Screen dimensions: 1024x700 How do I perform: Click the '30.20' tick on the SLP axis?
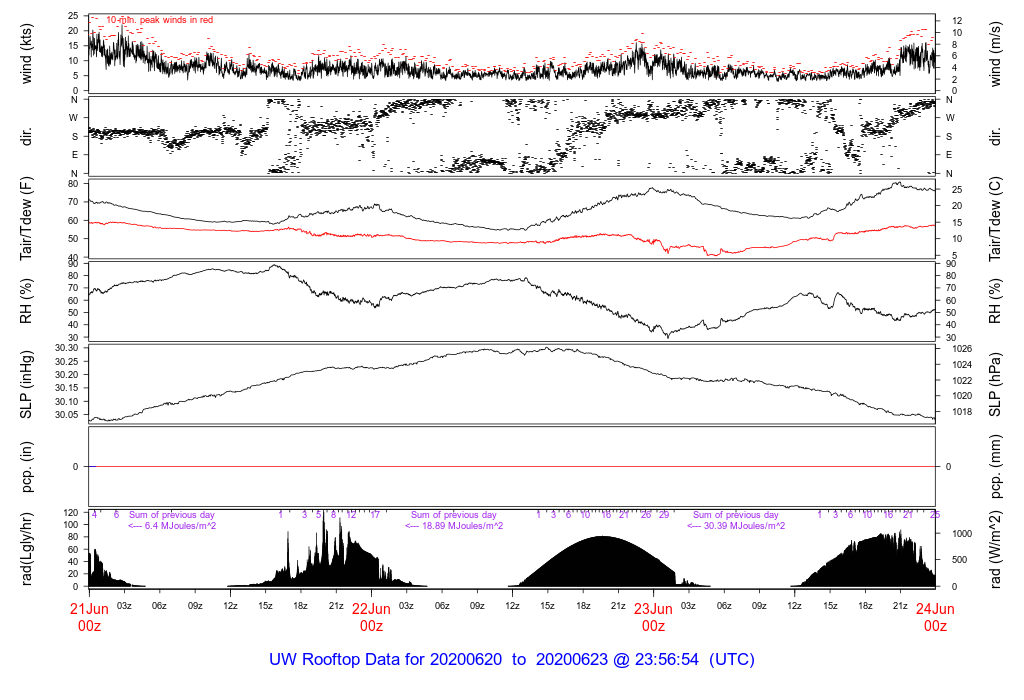pyautogui.click(x=66, y=375)
